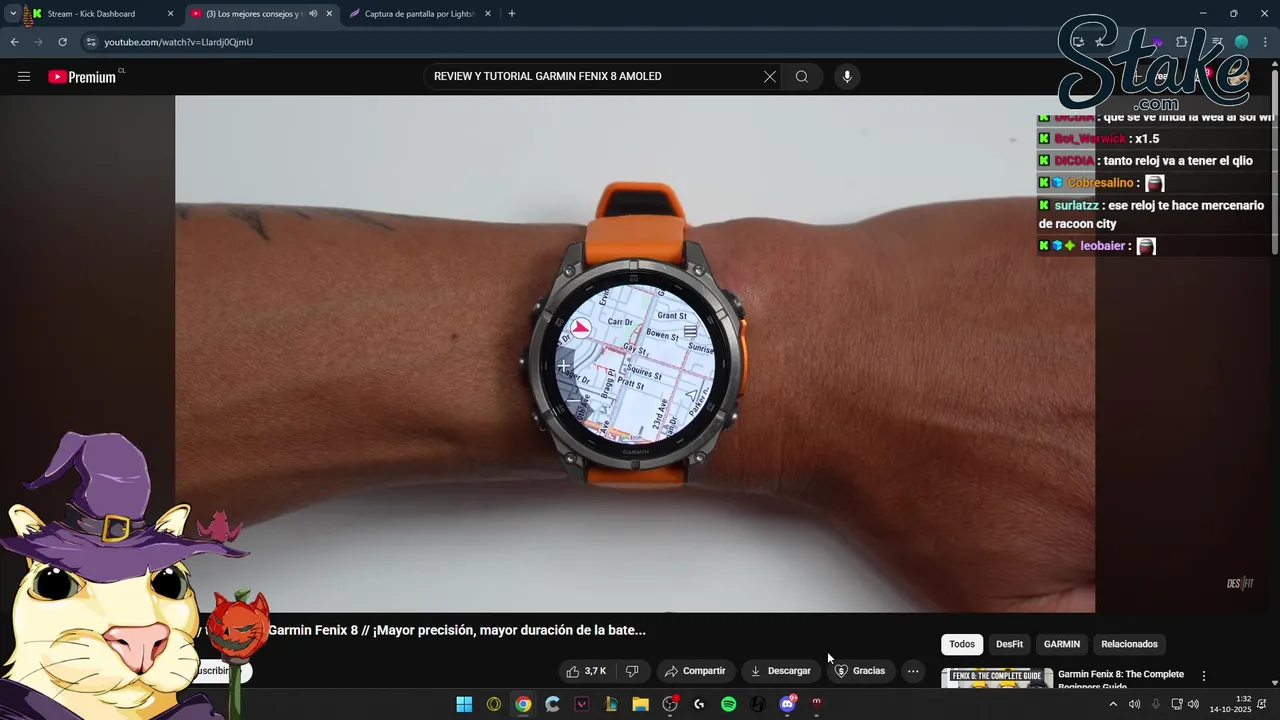Click leobaier username in chat overlay
The image size is (1280, 720).
click(x=1102, y=246)
